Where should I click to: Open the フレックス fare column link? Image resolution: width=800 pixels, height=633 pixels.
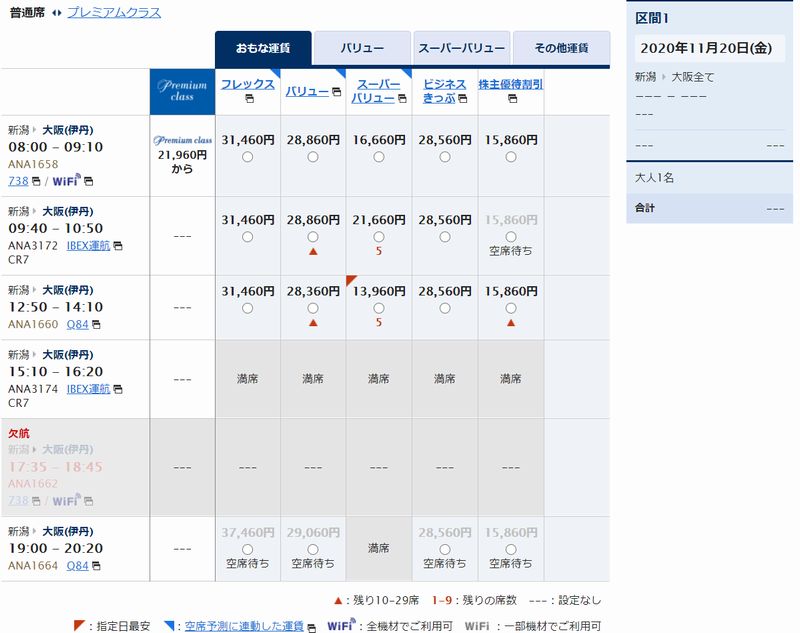pyautogui.click(x=247, y=85)
